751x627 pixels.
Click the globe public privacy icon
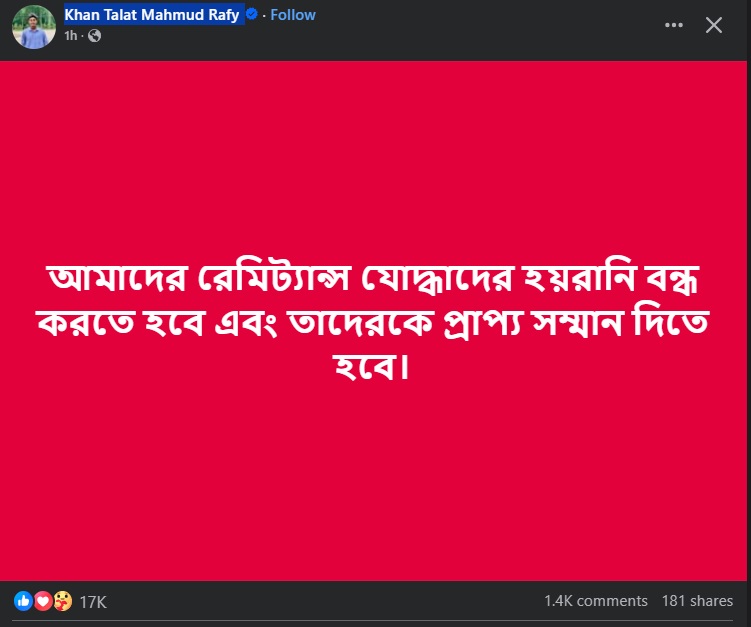click(x=94, y=35)
